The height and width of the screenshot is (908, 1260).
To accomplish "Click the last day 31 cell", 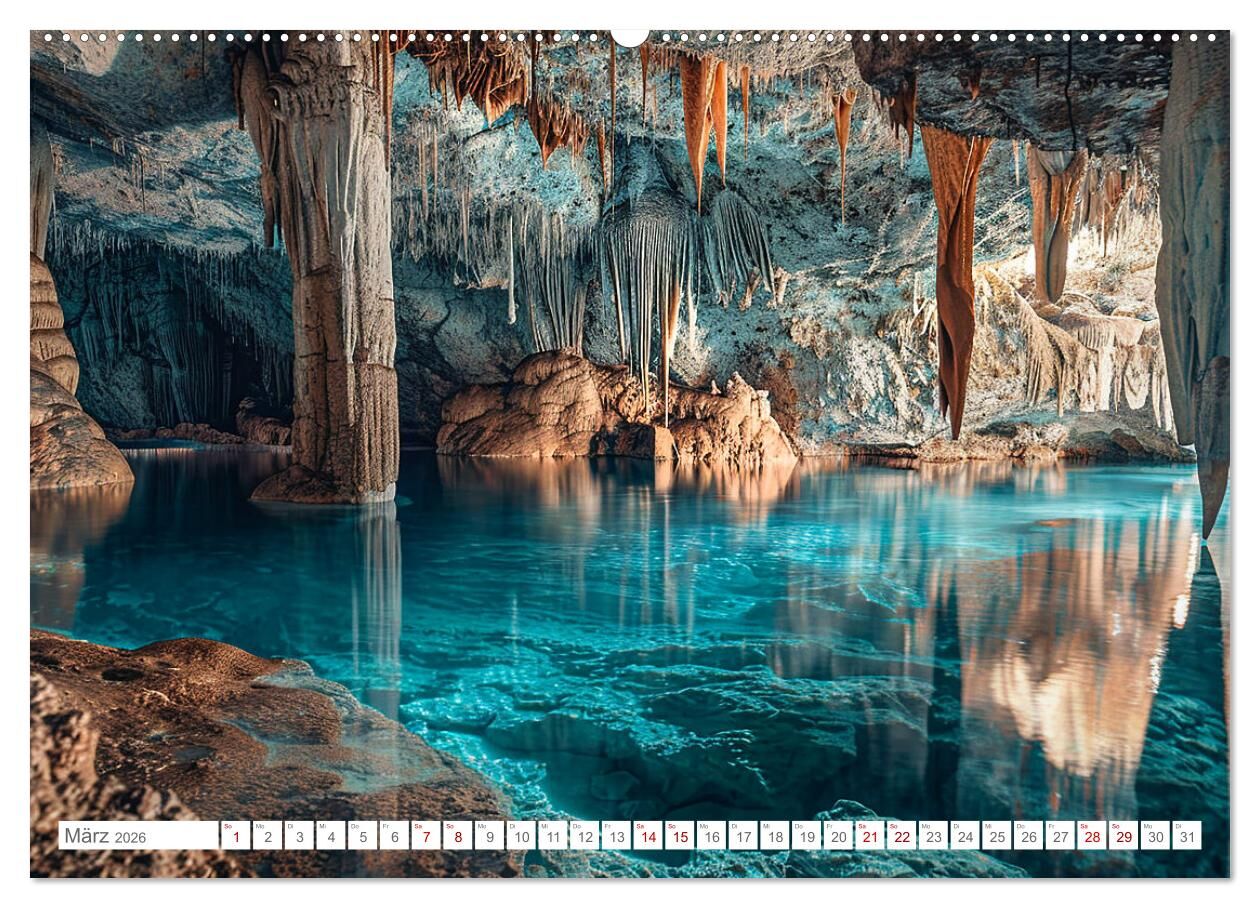I will 1186,836.
